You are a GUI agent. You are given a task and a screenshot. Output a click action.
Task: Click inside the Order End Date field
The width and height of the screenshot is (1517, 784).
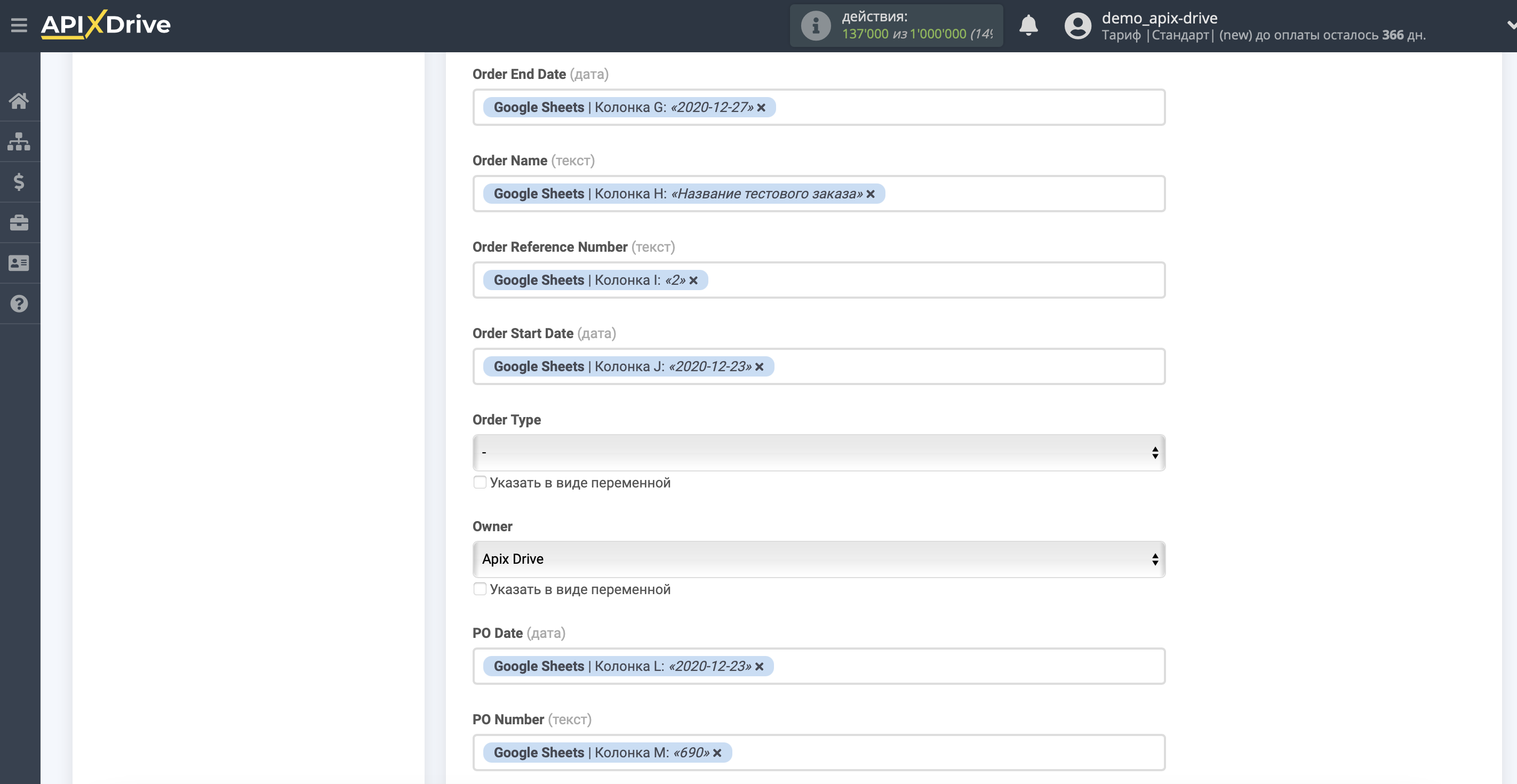coord(819,107)
